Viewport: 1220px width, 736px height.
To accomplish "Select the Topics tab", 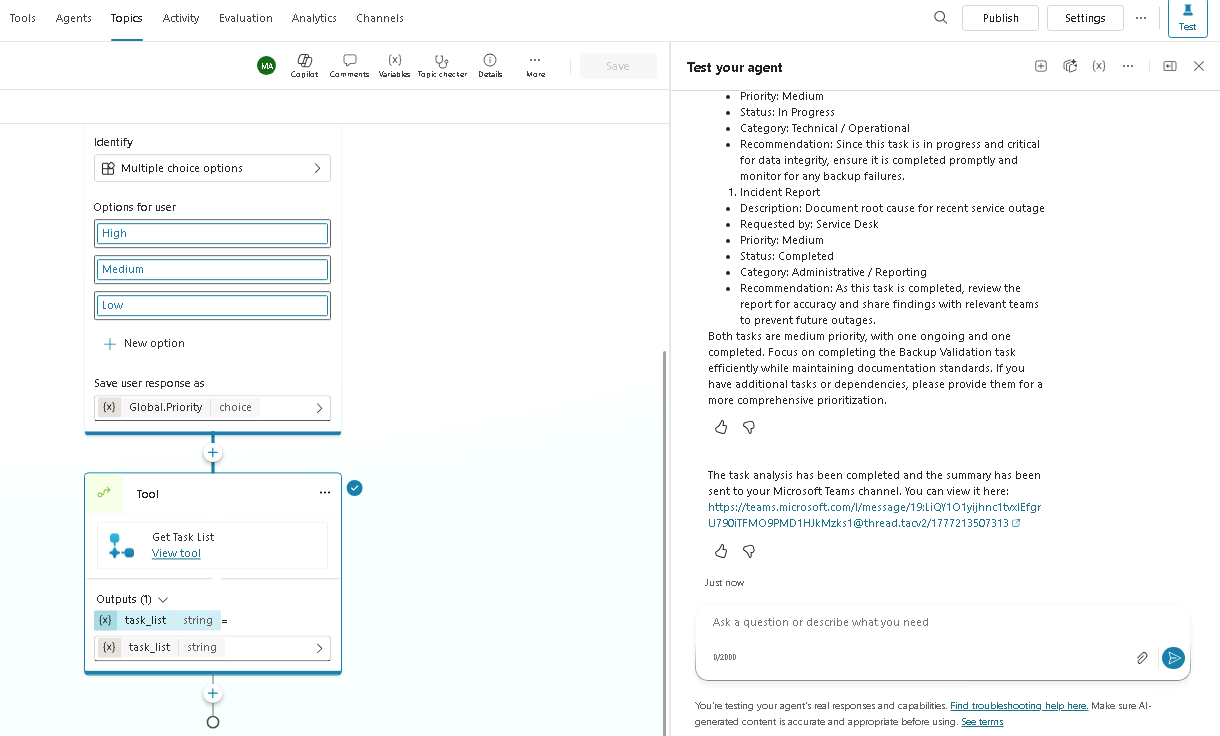I will click(x=126, y=18).
